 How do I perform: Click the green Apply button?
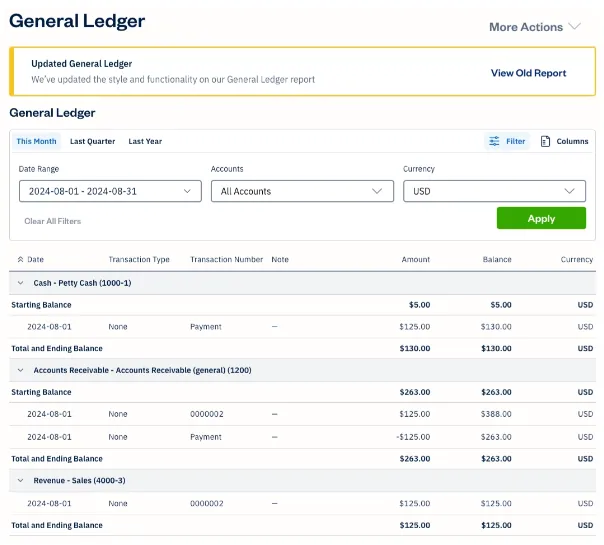point(541,219)
